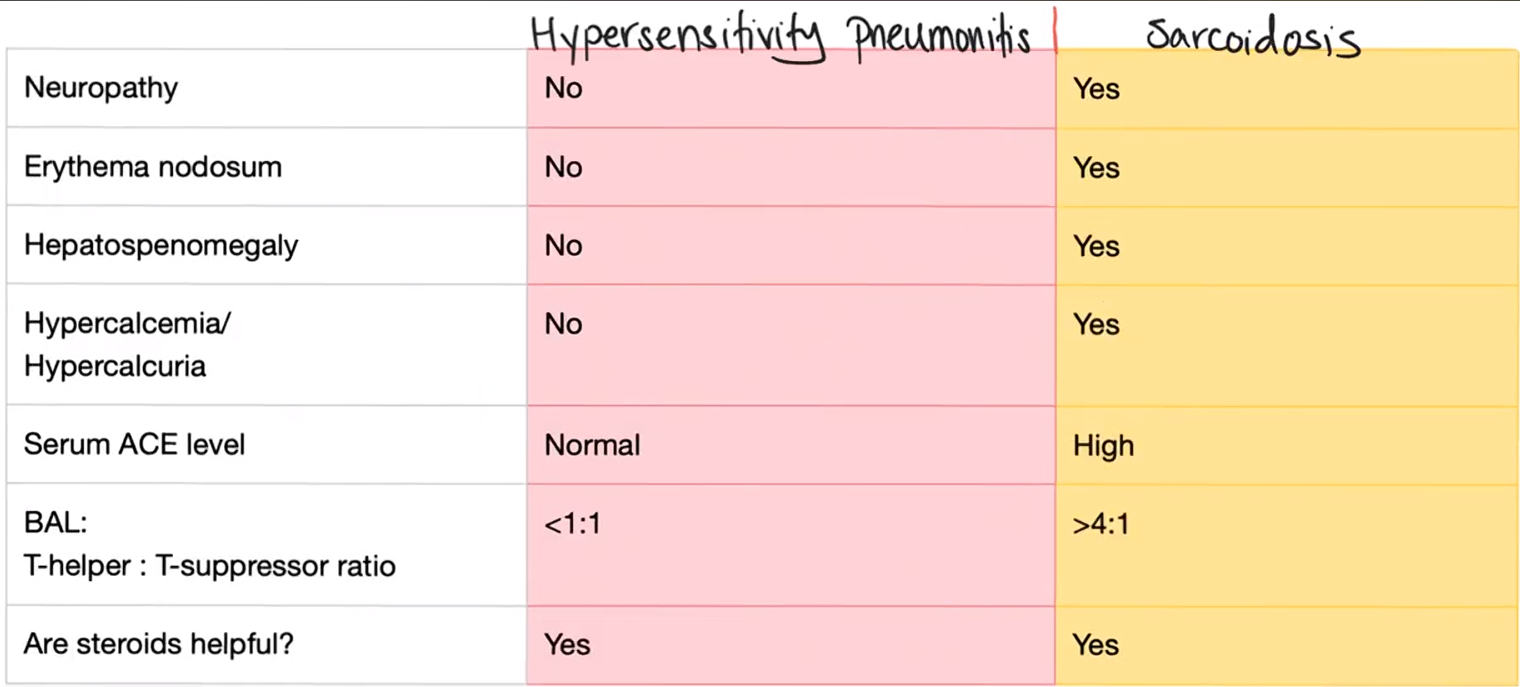Image resolution: width=1520 pixels, height=687 pixels.
Task: Select 'Yes' in yellow Neuropathy cell
Action: pos(1096,89)
